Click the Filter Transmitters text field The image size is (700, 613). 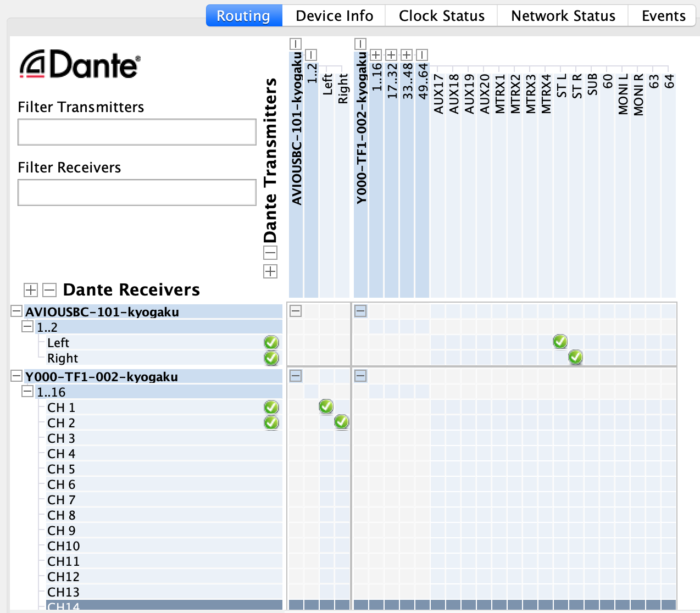(137, 132)
